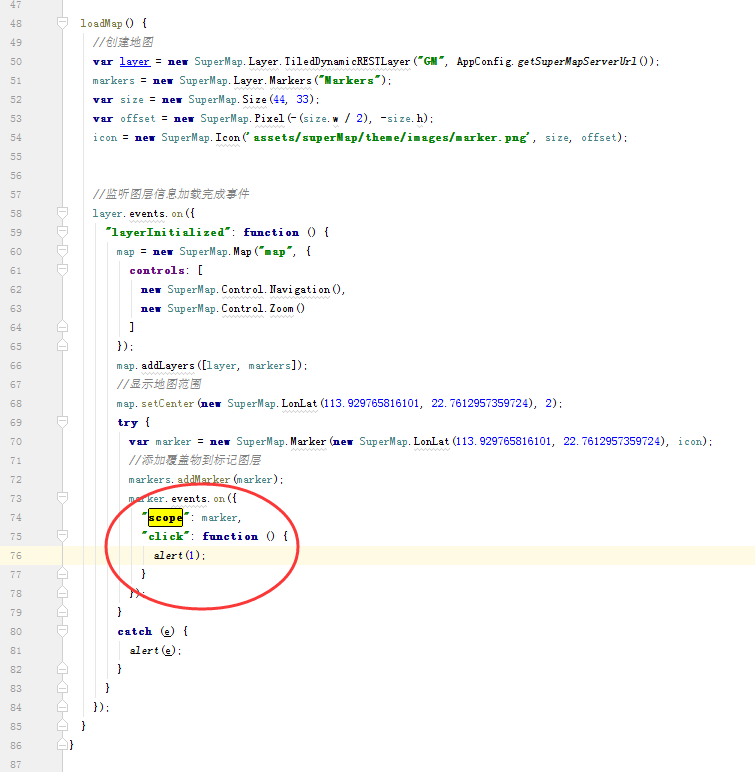Screen dimensions: 755x772
Task: Click line number 50 in the gutter
Action: tap(16, 62)
